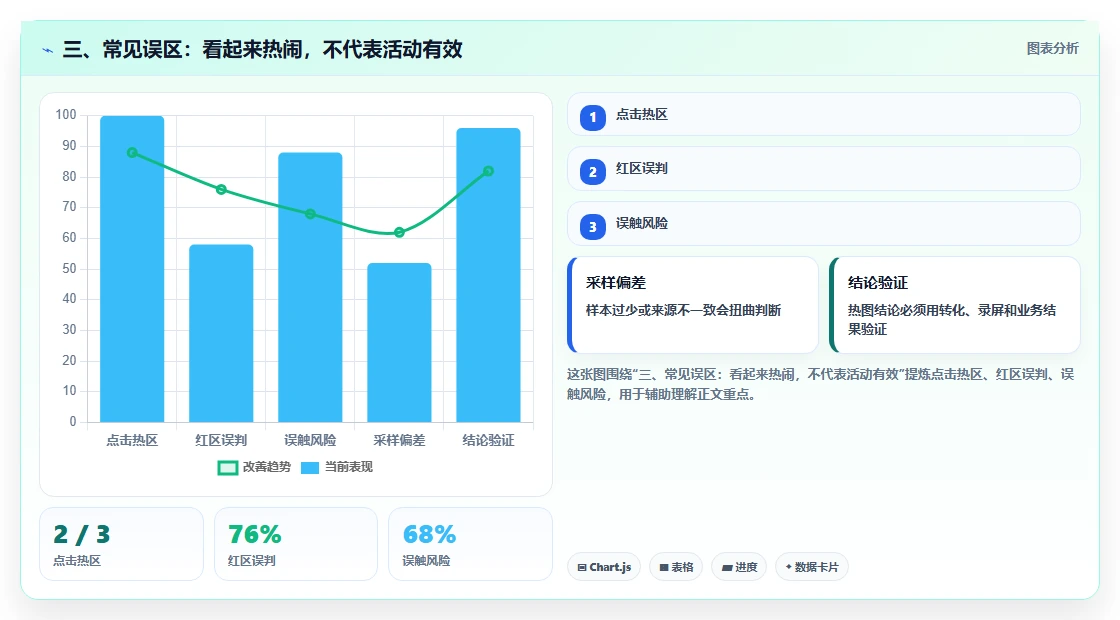Click x-axis label 结论验证
This screenshot has height=620, width=1120.
point(489,440)
